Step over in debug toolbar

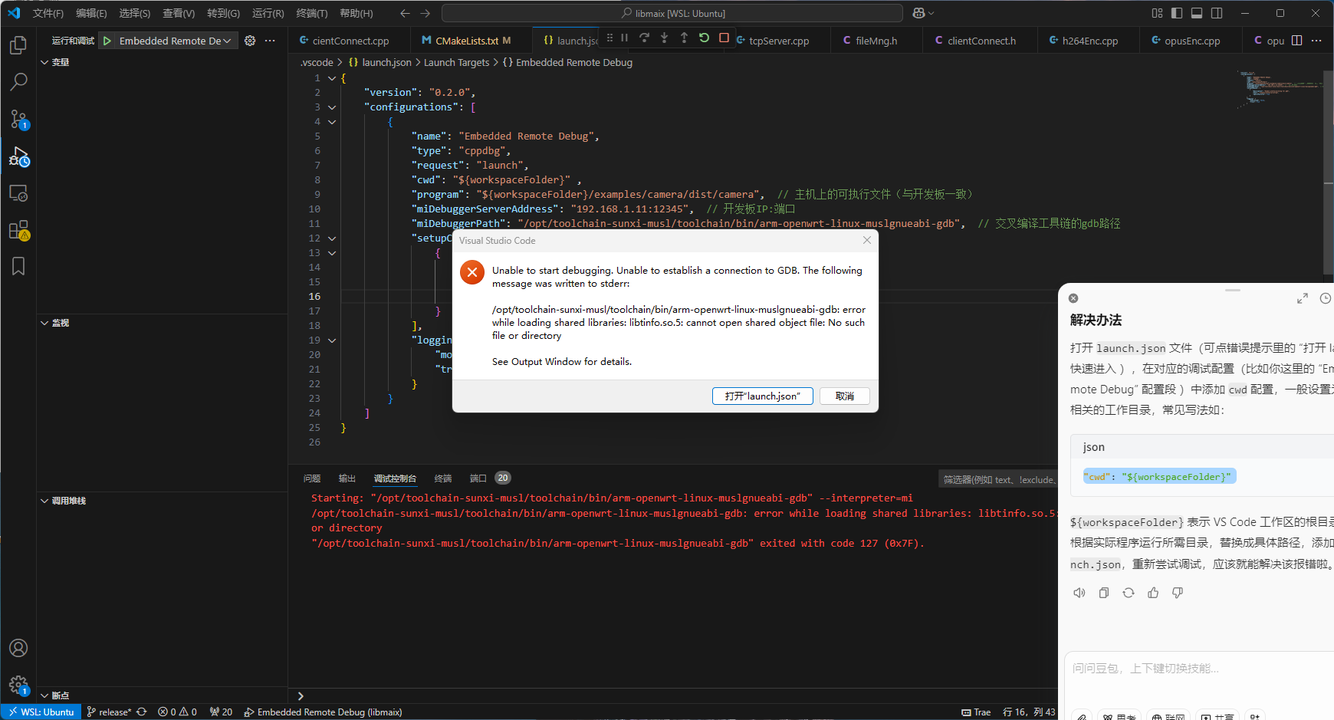(x=644, y=38)
